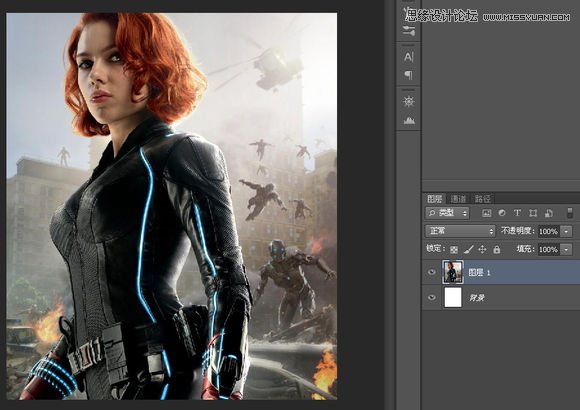
Task: Click the 填充: label
Action: click(526, 249)
